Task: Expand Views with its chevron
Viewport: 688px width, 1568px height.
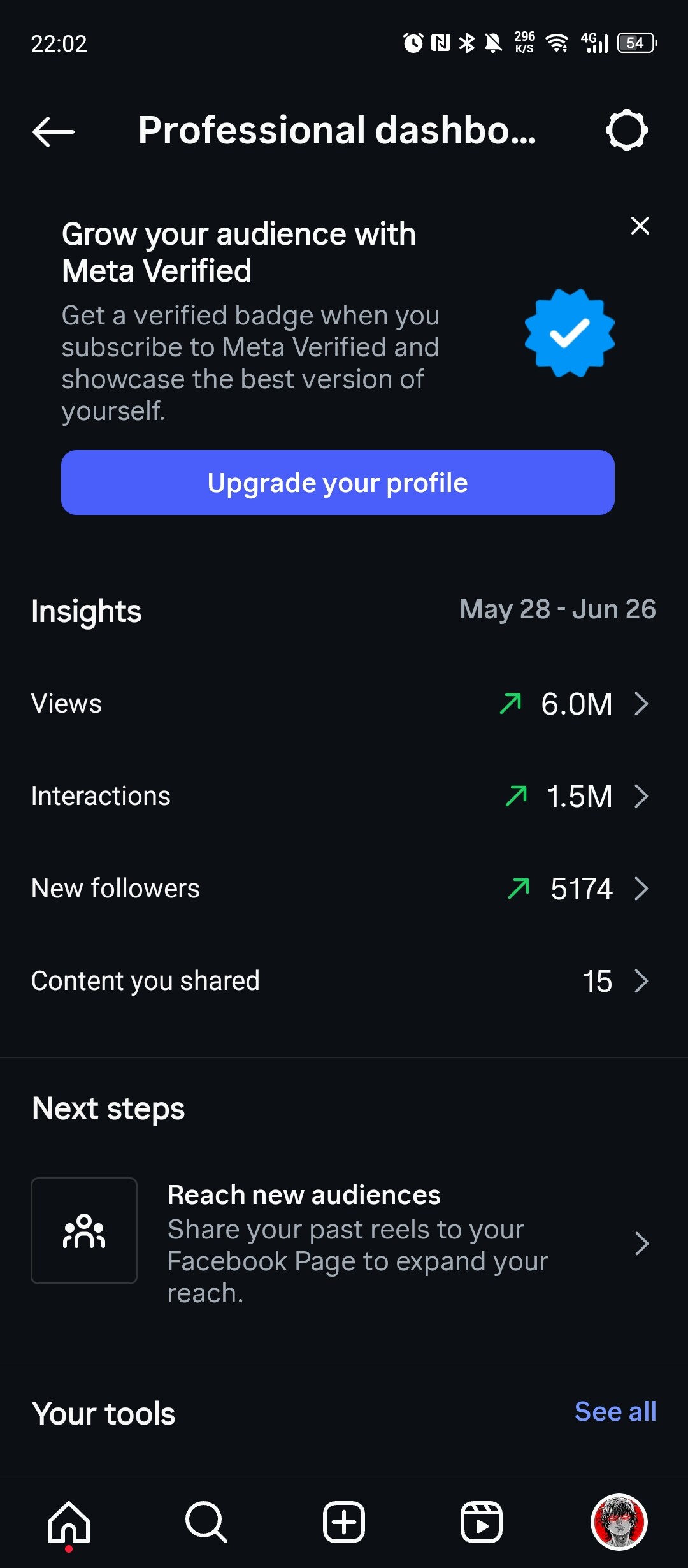Action: 641,704
